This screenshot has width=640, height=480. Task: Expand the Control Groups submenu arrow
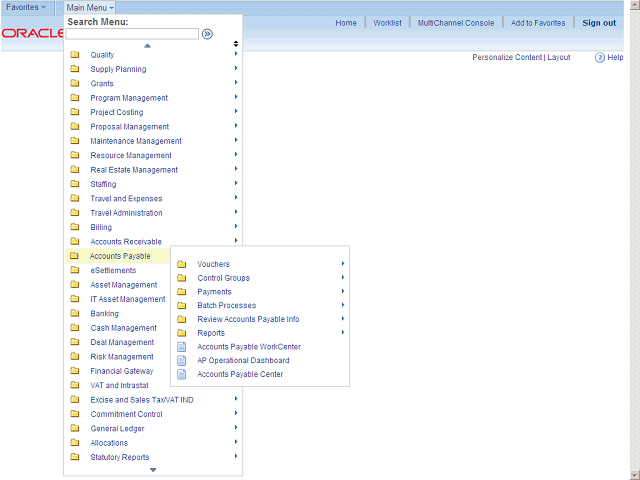343,277
